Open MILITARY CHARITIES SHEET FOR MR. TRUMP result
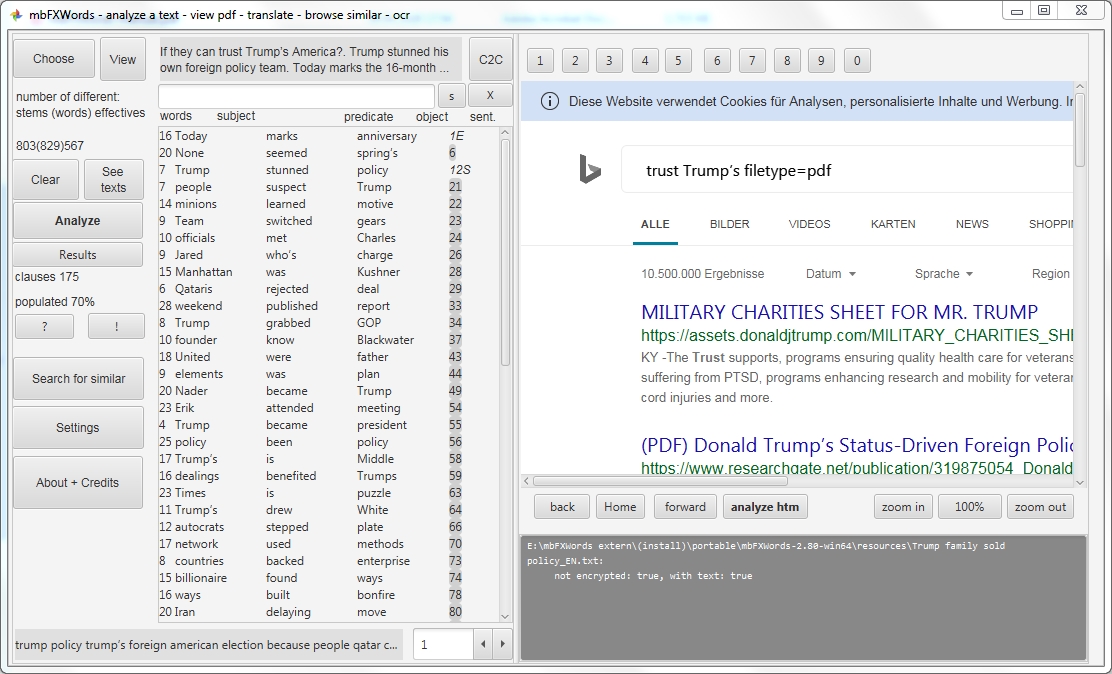The image size is (1112, 674). click(840, 312)
